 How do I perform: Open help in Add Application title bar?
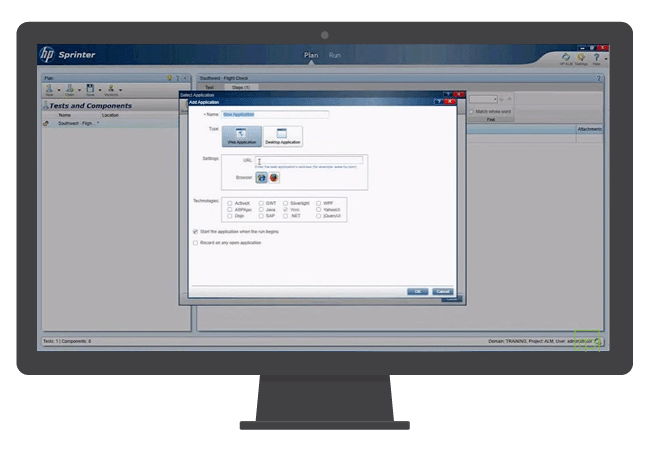click(439, 102)
